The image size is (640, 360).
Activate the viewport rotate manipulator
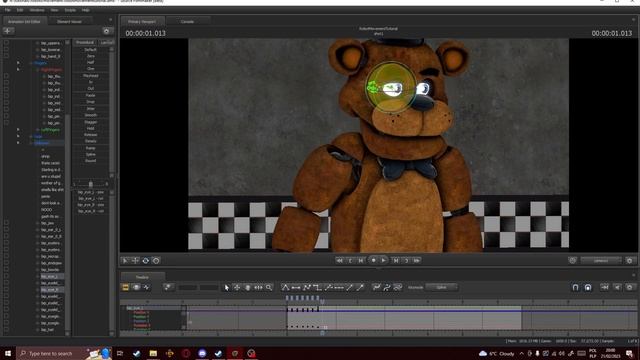pos(145,260)
